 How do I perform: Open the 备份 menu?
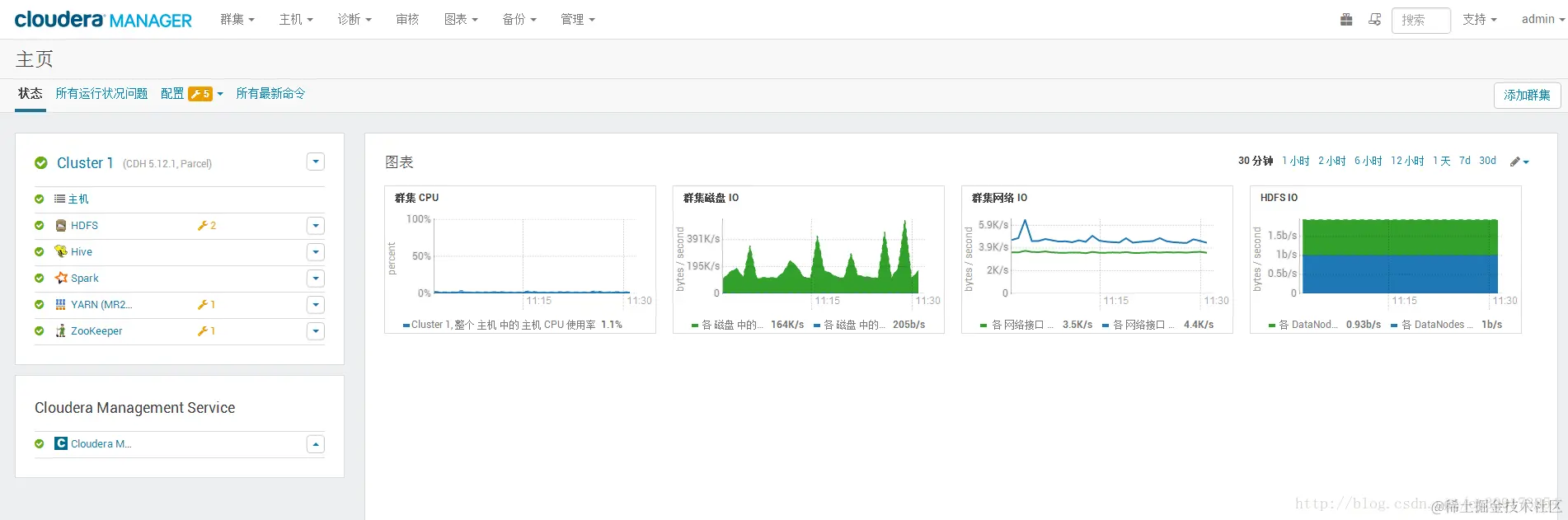[519, 19]
